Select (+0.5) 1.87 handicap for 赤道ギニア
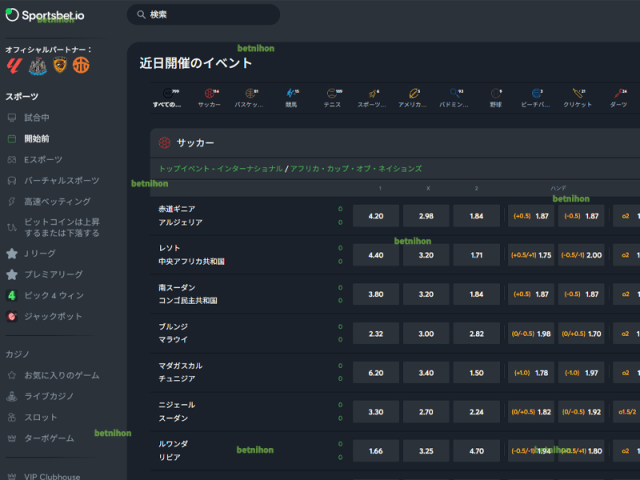 point(531,216)
